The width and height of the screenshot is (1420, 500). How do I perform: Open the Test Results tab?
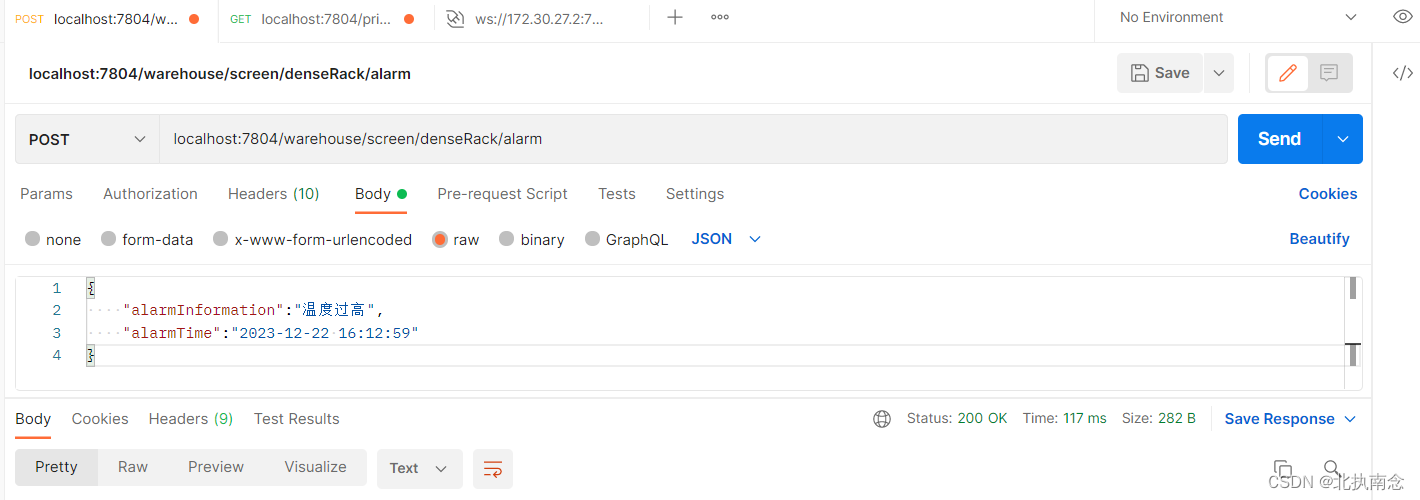[297, 419]
